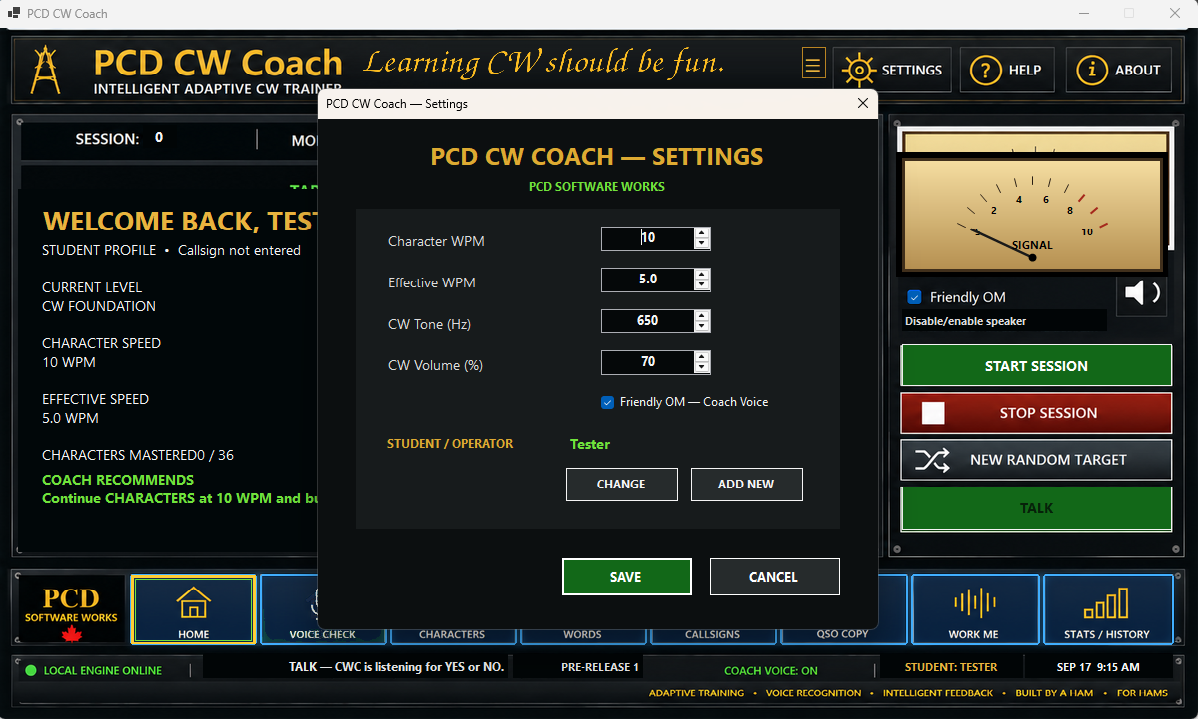Click PCD SOFTWARE WORKS text in dialog
This screenshot has width=1198, height=719.
coord(597,186)
